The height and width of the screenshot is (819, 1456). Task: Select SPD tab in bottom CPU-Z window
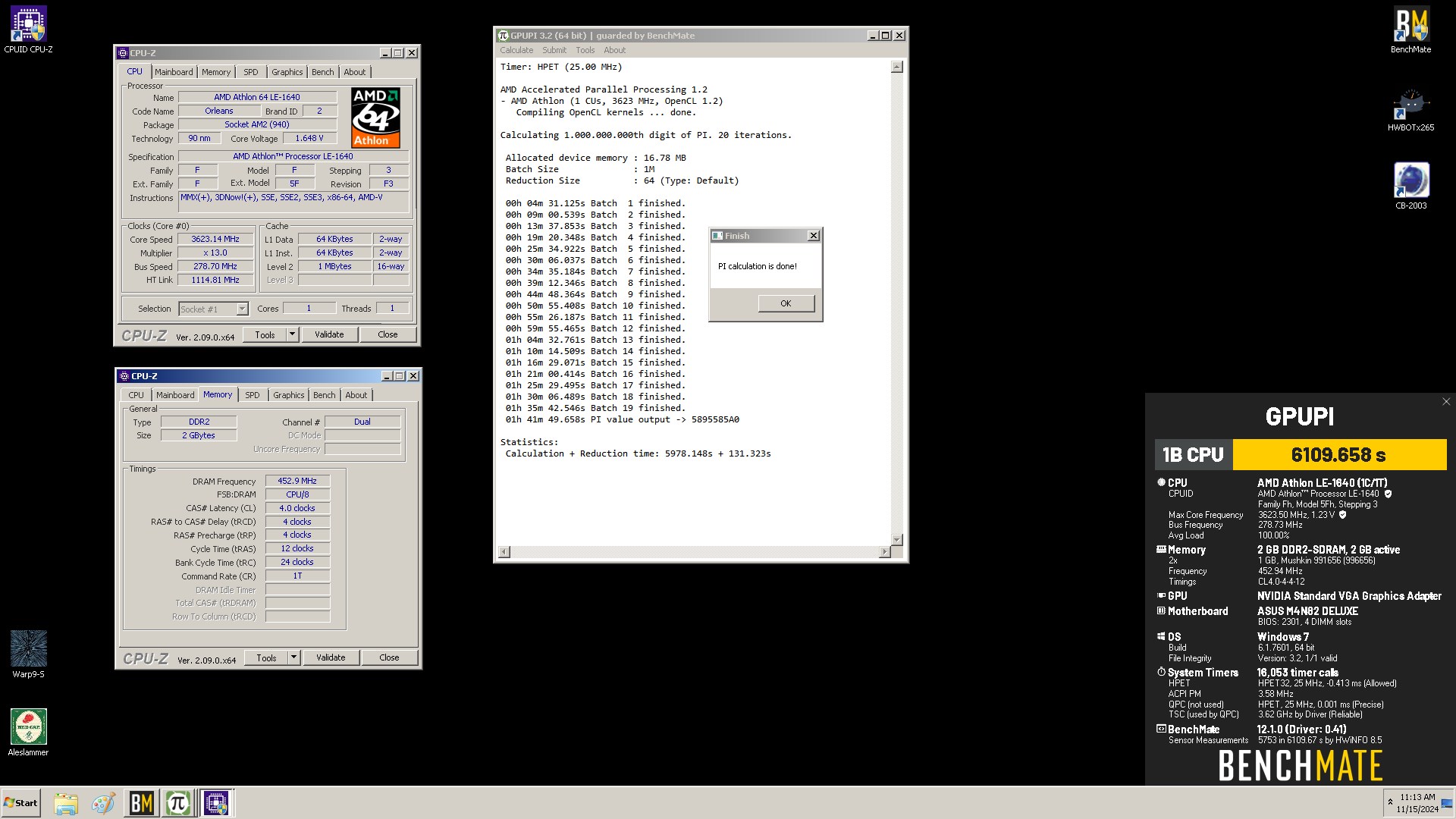253,395
